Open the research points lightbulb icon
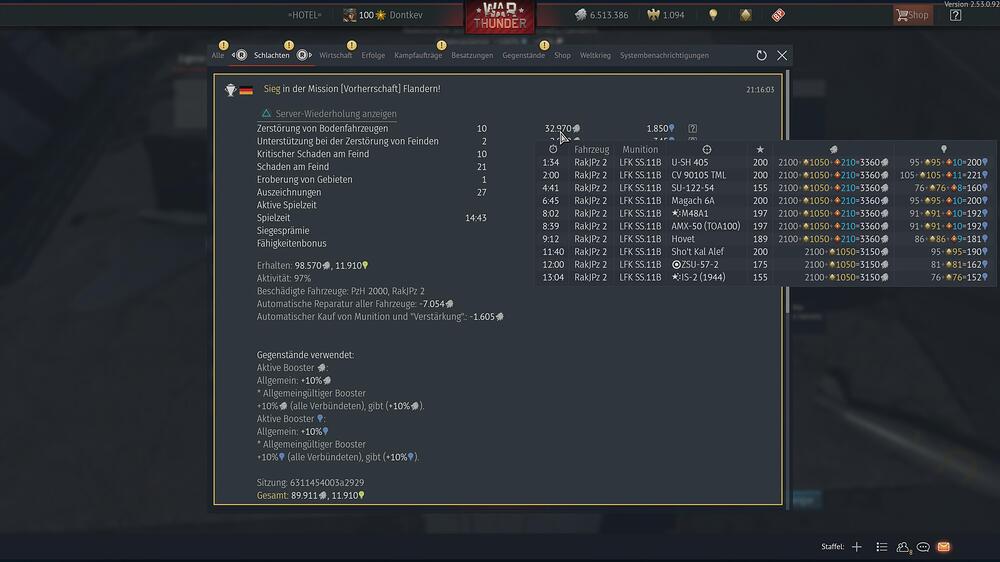This screenshot has width=1000, height=562. pyautogui.click(x=713, y=15)
